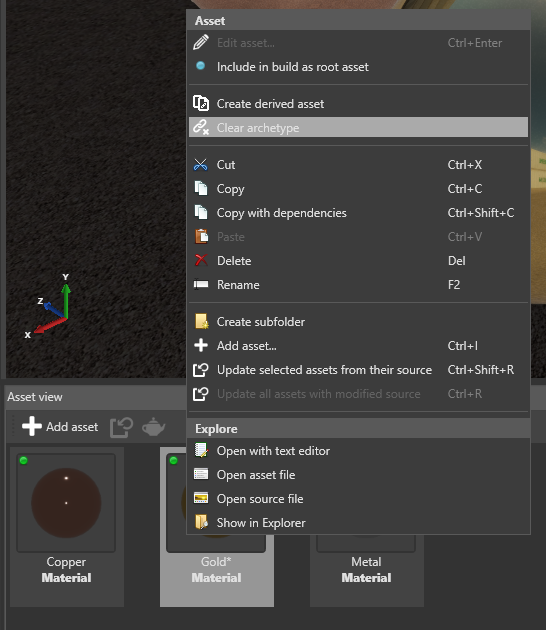This screenshot has width=546, height=630.
Task: Click the green Y axis of gizmo
Action: [x=66, y=300]
